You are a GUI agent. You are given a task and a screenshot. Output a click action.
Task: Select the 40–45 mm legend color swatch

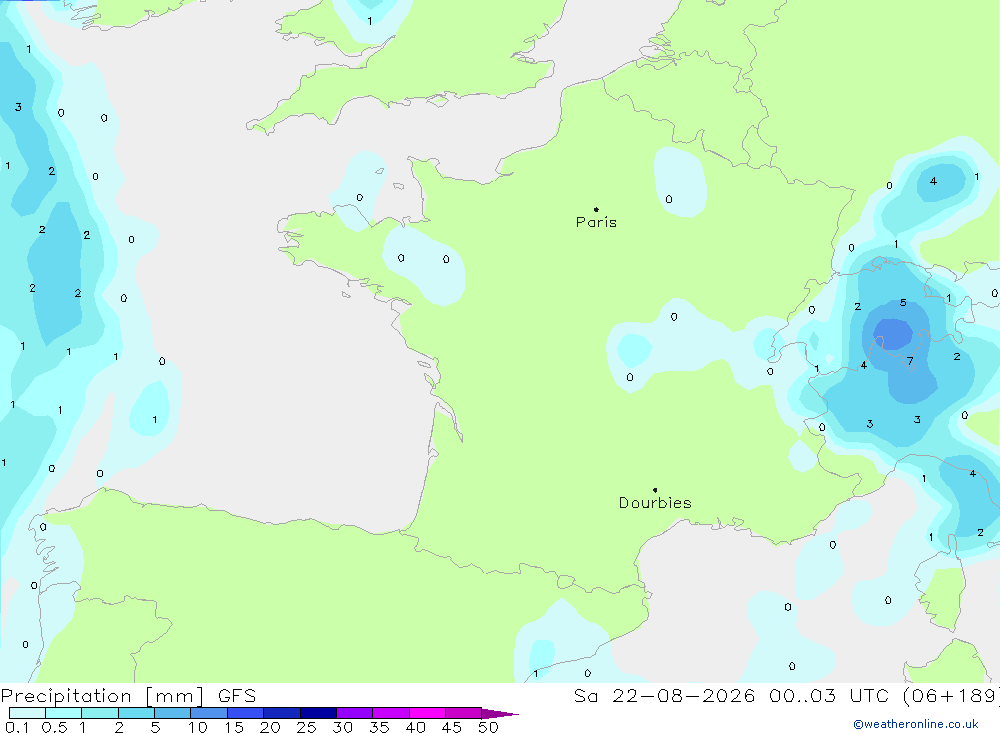coord(427,713)
